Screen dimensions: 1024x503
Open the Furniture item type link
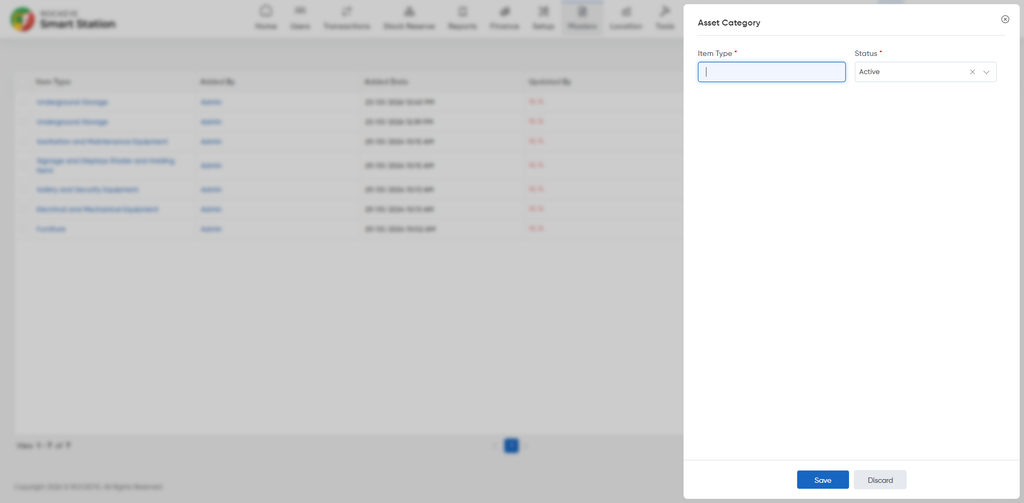[51, 229]
